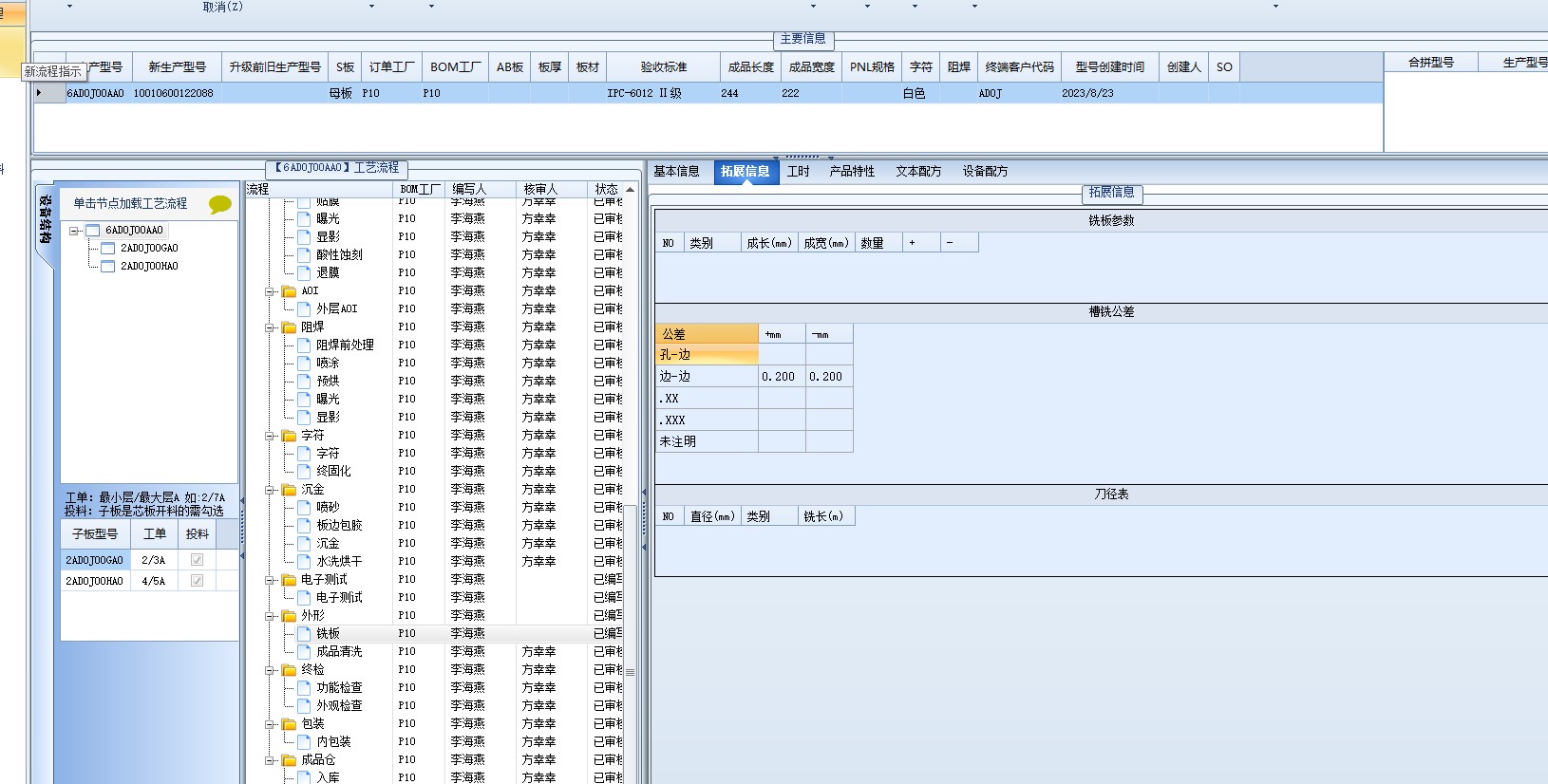Click the document icon beside 外观检查
This screenshot has height=784, width=1548.
tap(304, 706)
